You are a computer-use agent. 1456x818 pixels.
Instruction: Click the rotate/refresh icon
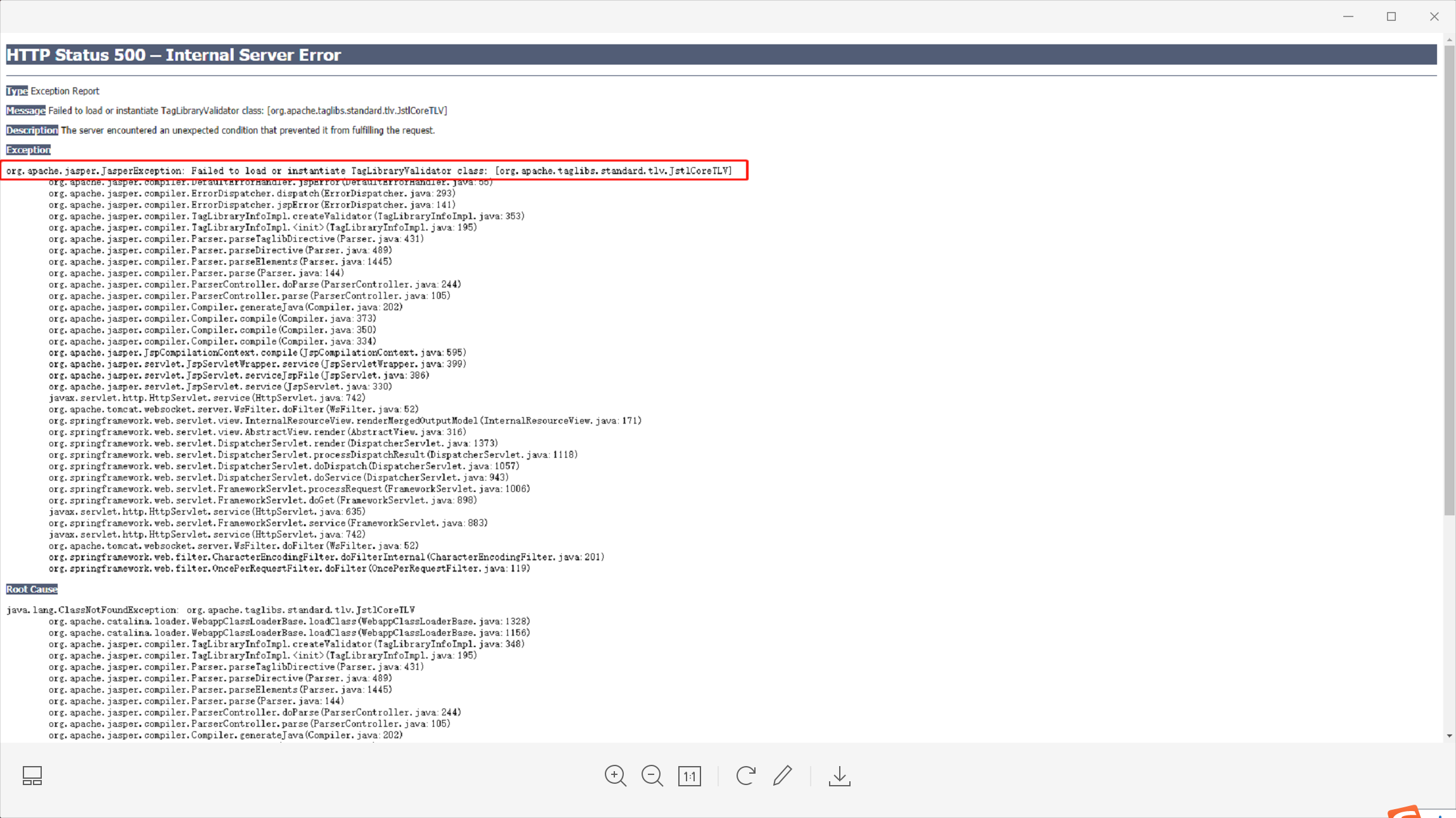tap(746, 775)
